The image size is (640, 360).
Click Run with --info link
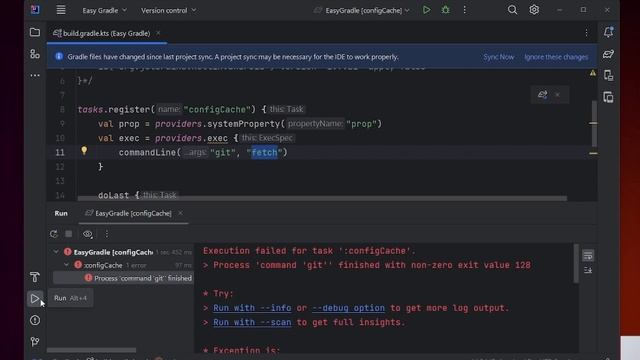(252, 308)
